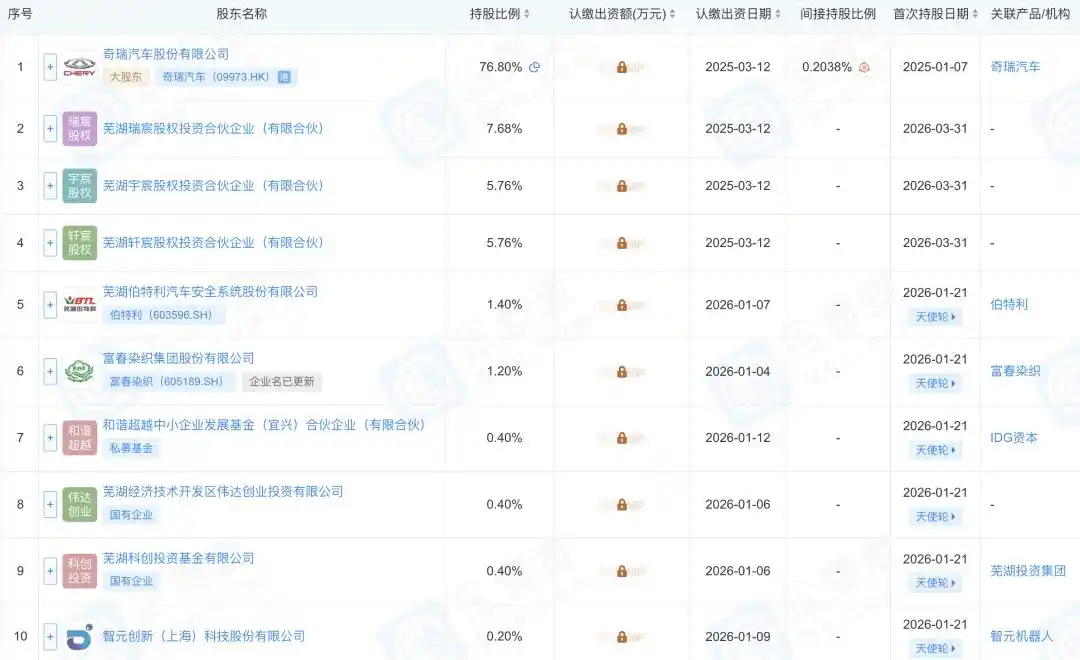
Task: Click the lock icon in 芜湖宇宸 row
Action: point(621,186)
